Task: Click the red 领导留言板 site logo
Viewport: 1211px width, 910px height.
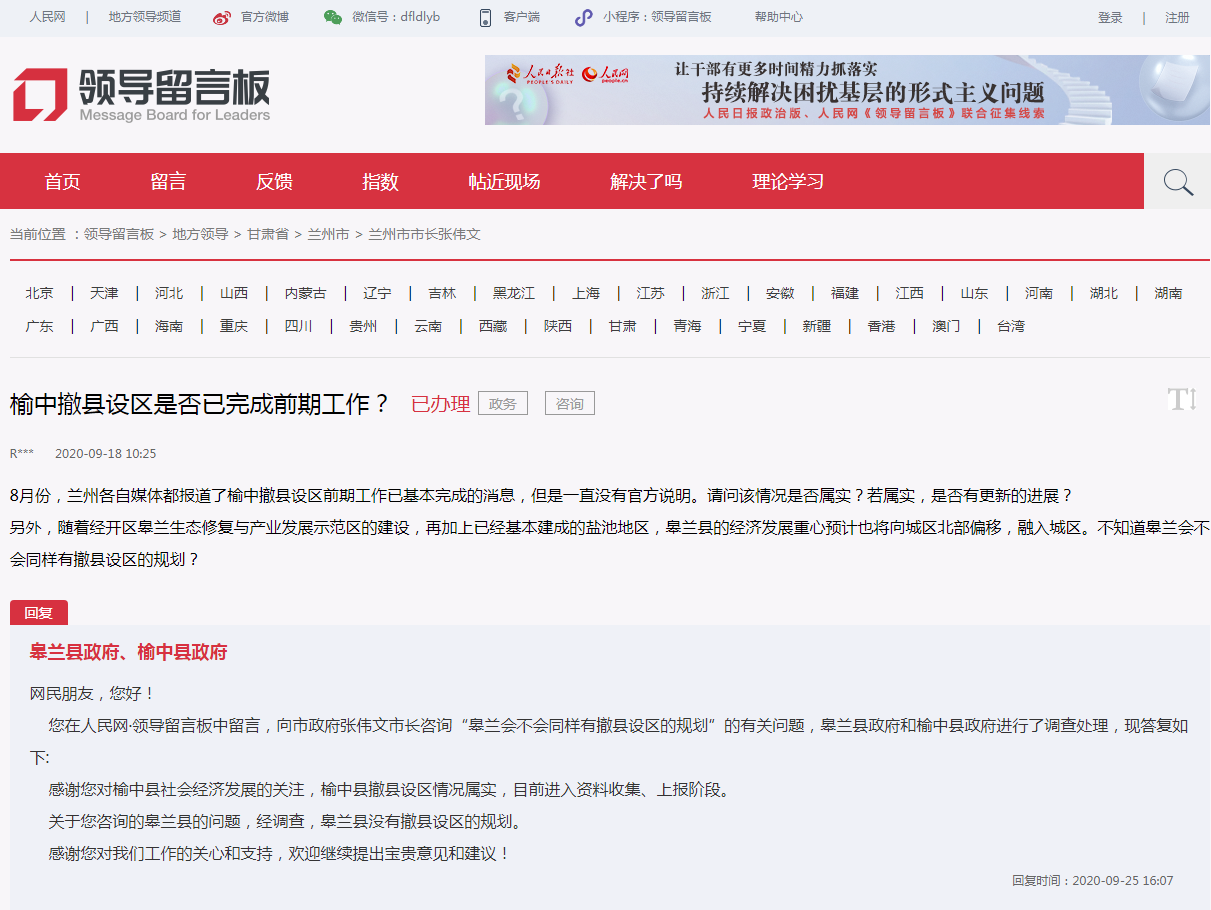Action: coord(141,95)
